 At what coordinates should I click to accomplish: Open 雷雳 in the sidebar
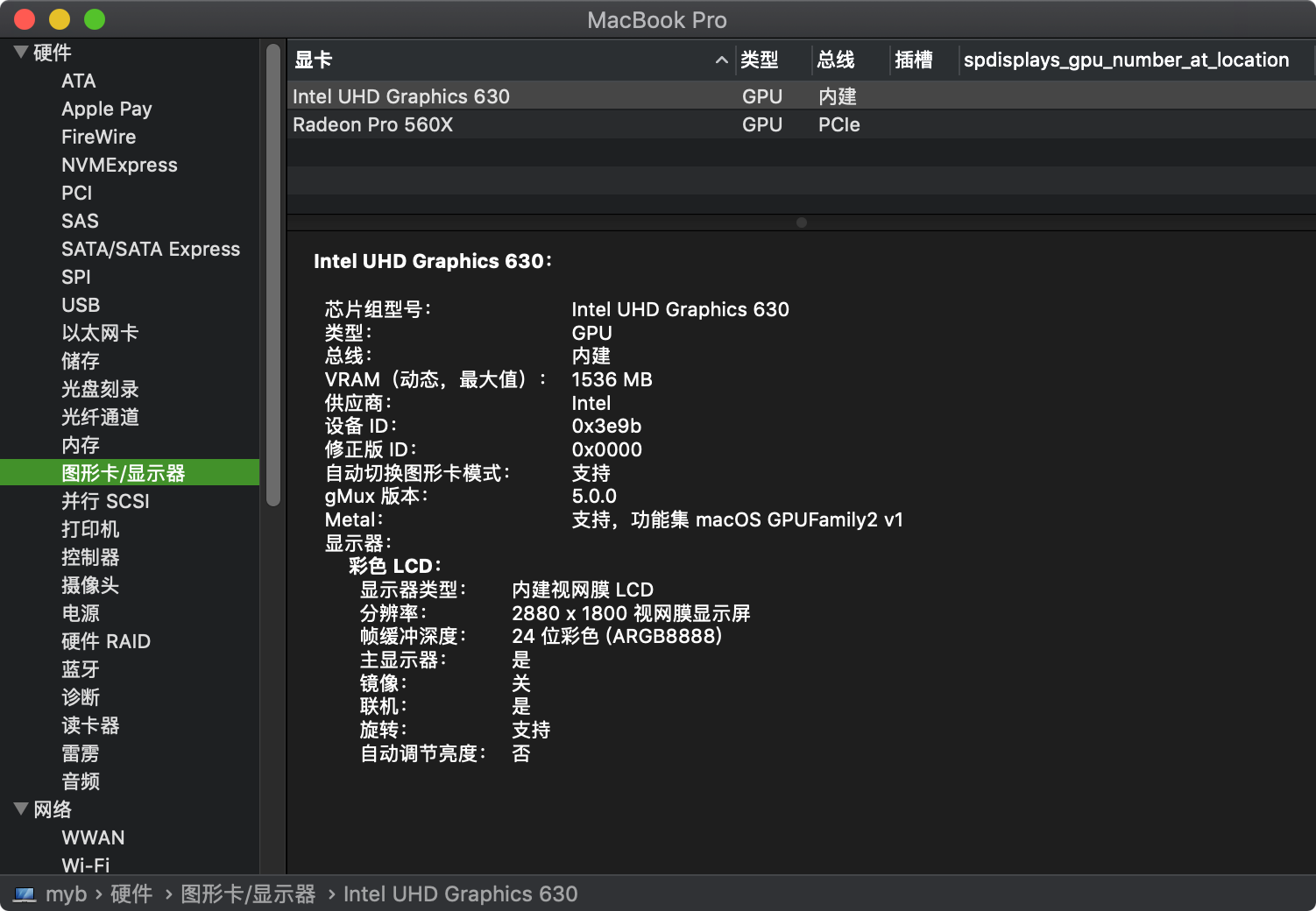click(x=81, y=754)
